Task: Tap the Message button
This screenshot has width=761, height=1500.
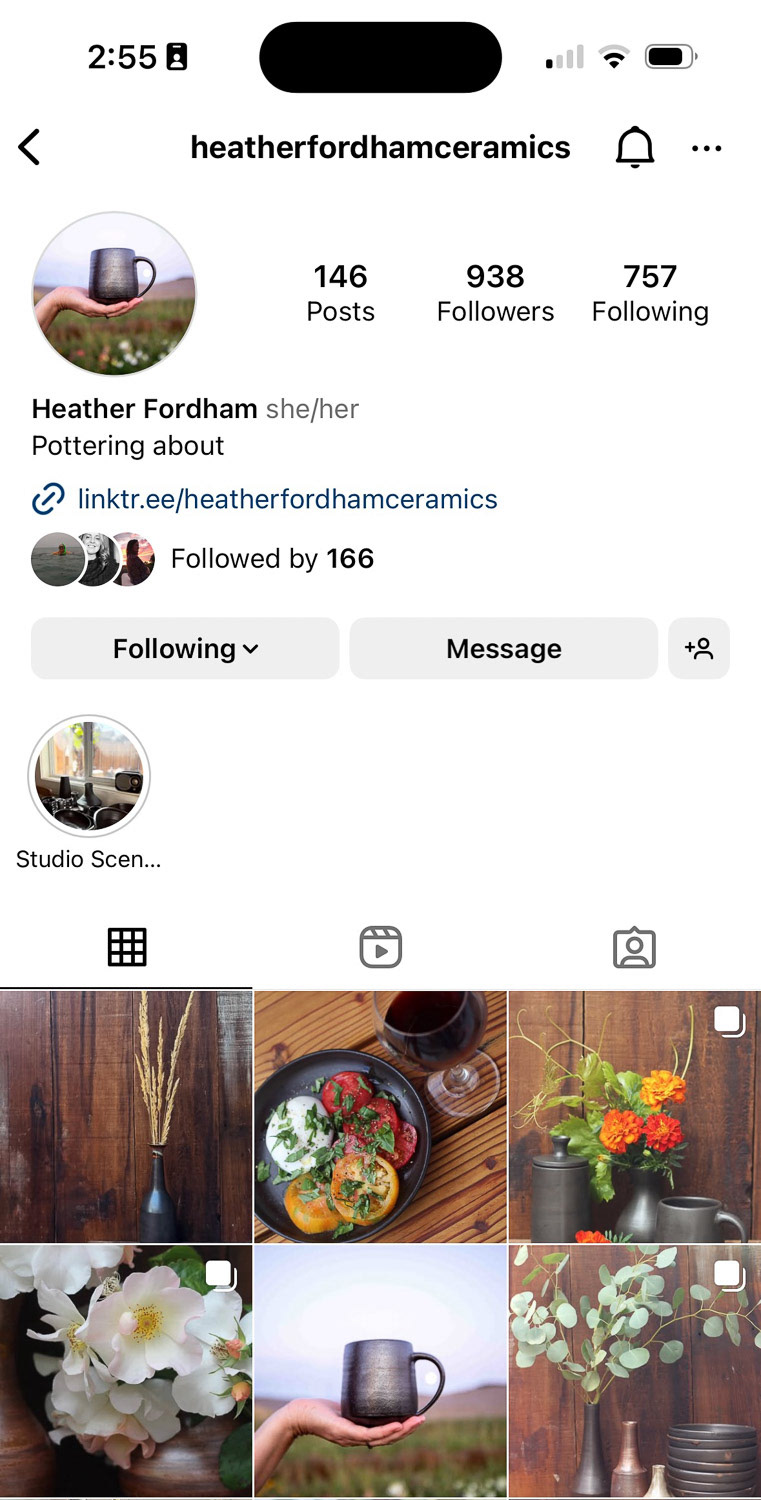Action: coord(503,649)
